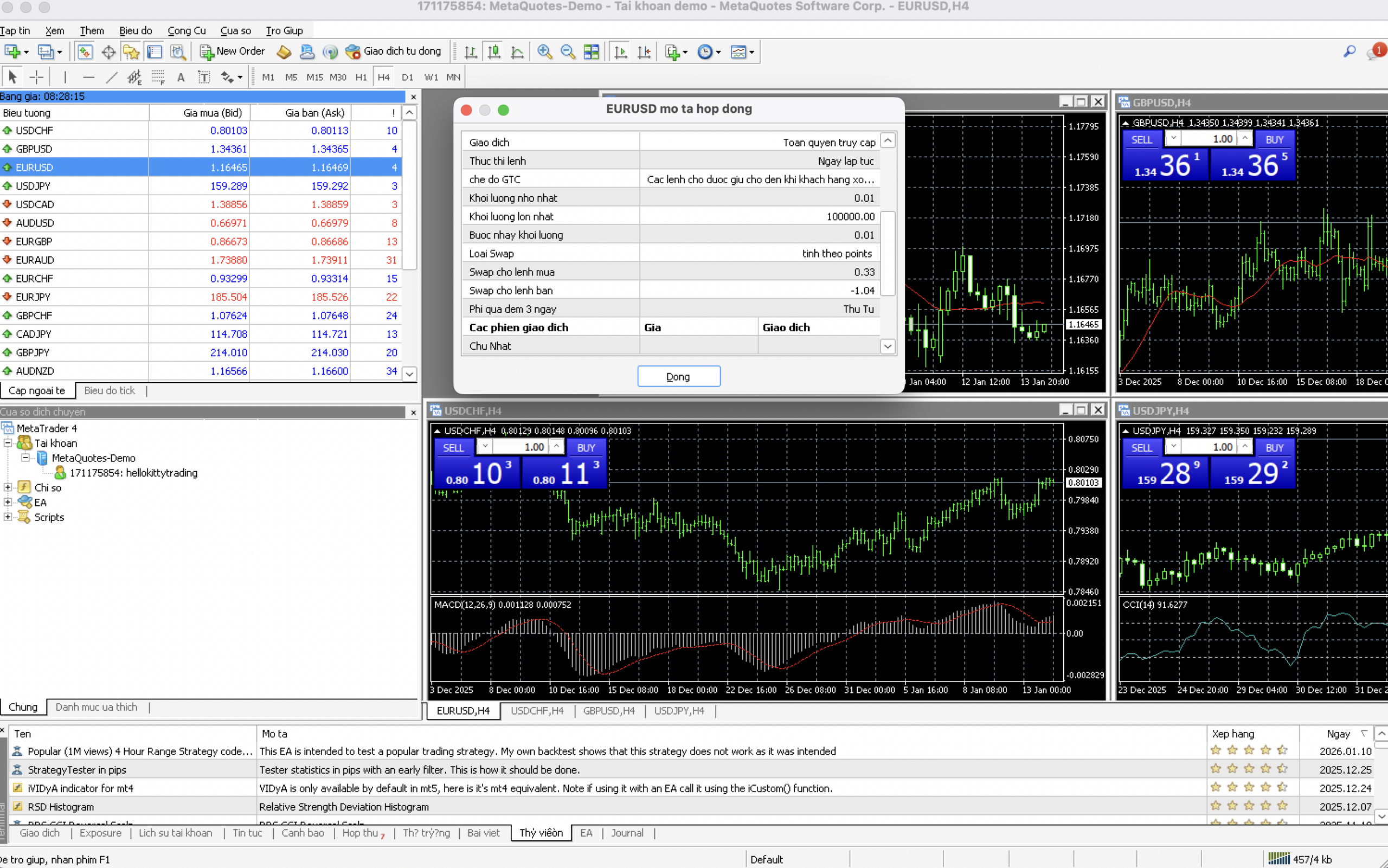Click the New Order button
1388x868 pixels.
[x=232, y=52]
